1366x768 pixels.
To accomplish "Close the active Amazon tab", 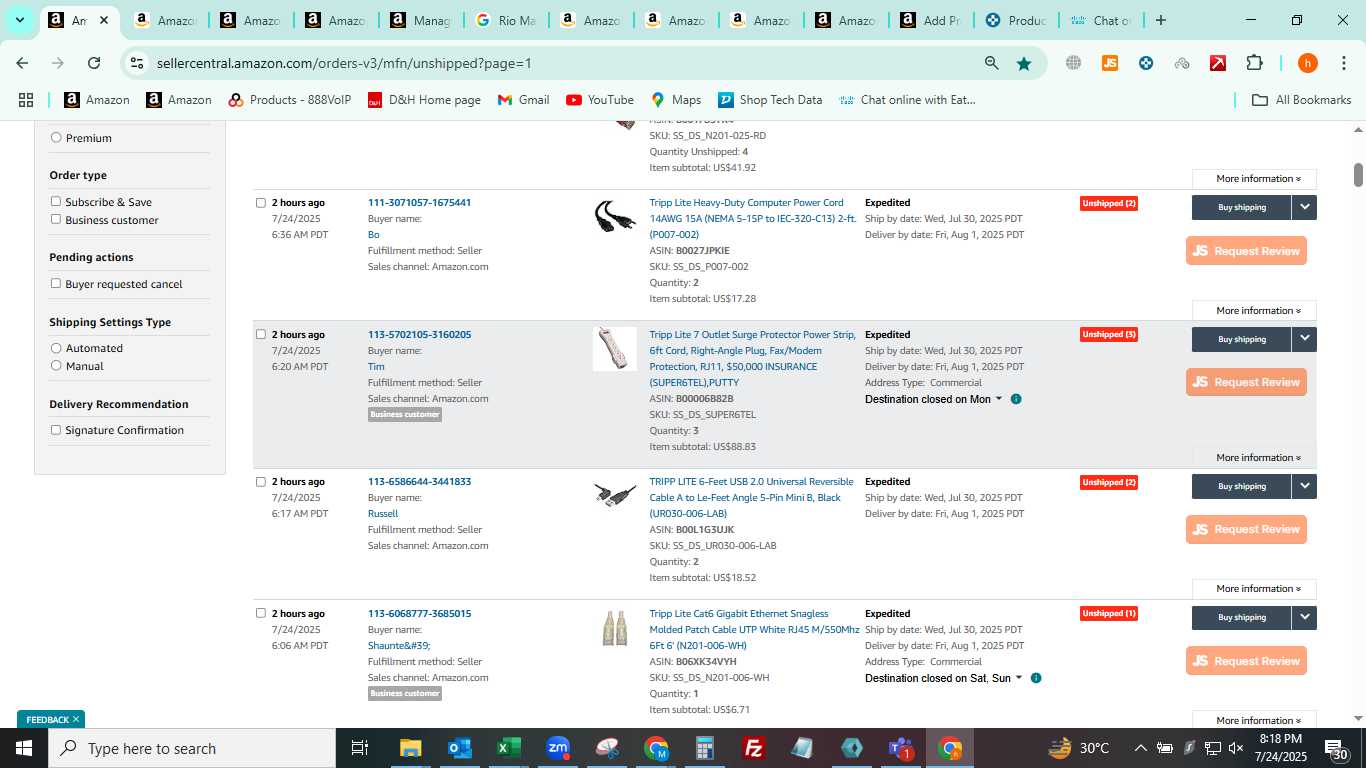I will coord(104,20).
